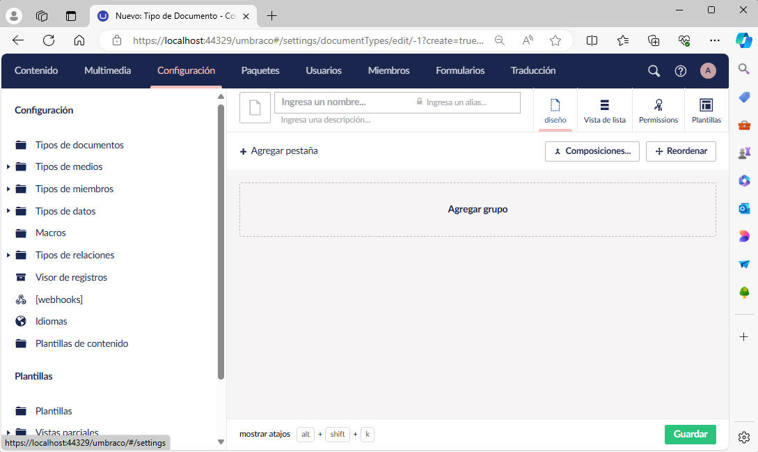Open the Umbraco search magnifier icon
The height and width of the screenshot is (452, 758).
coord(654,71)
